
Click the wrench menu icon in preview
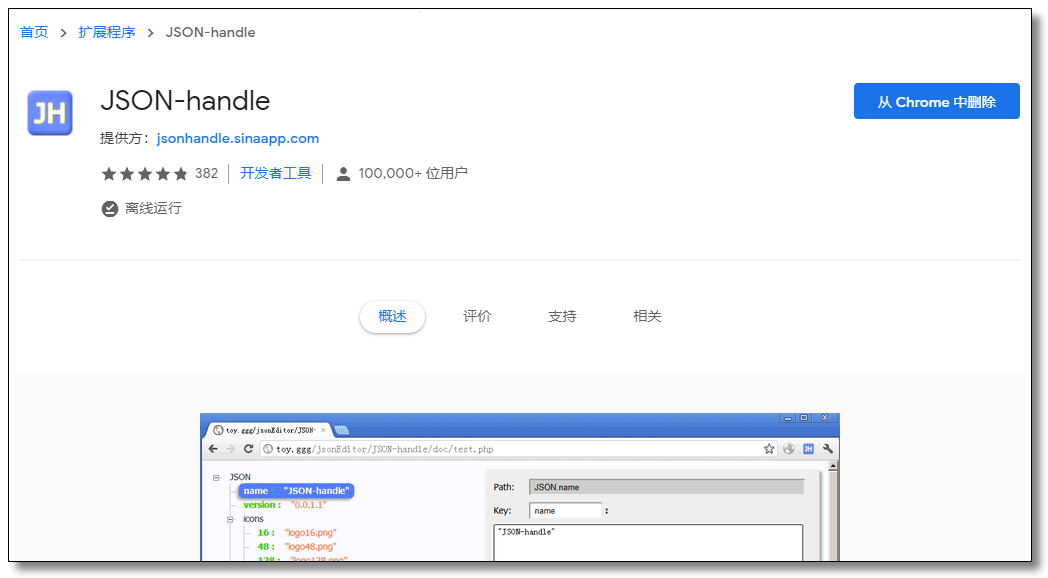[x=828, y=449]
